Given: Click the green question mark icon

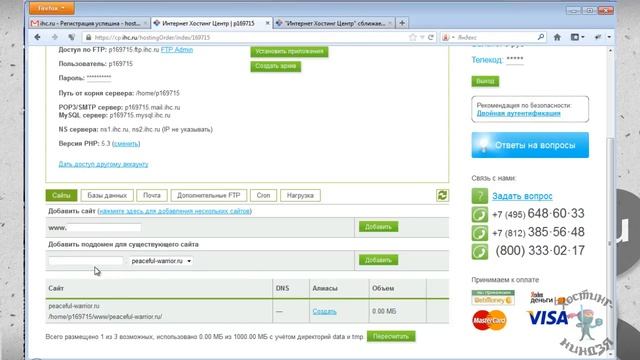Looking at the screenshot, I should 480,196.
